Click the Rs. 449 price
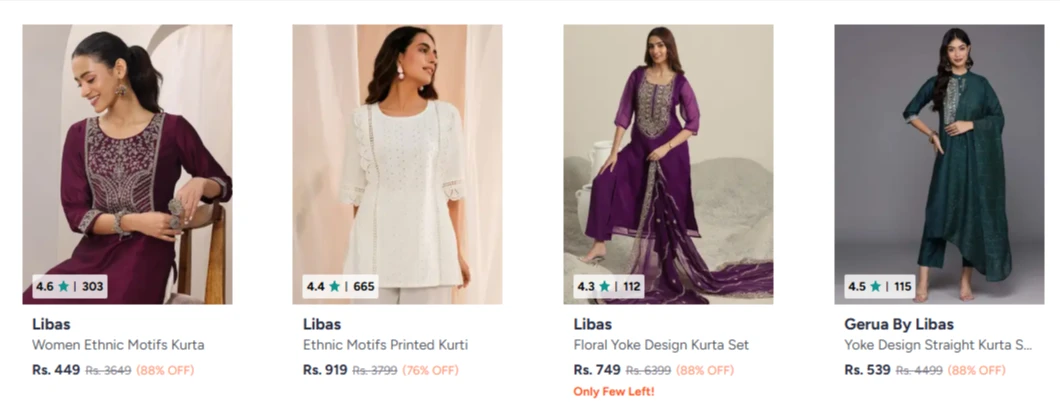Viewport: 1061px width, 409px height. [56, 370]
